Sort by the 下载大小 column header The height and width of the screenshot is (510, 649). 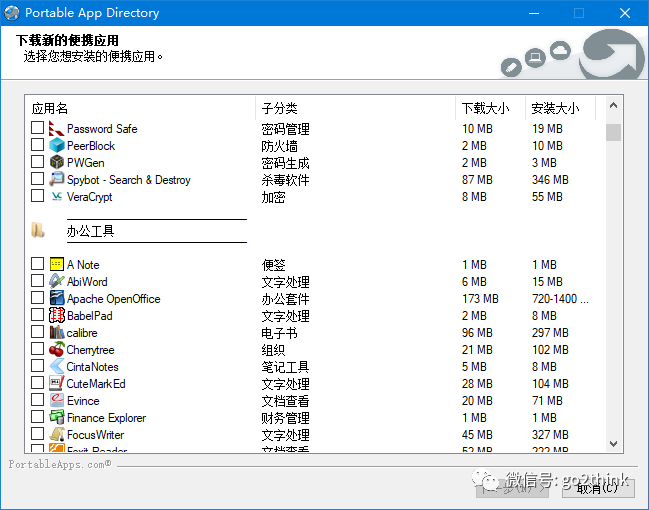[x=490, y=108]
